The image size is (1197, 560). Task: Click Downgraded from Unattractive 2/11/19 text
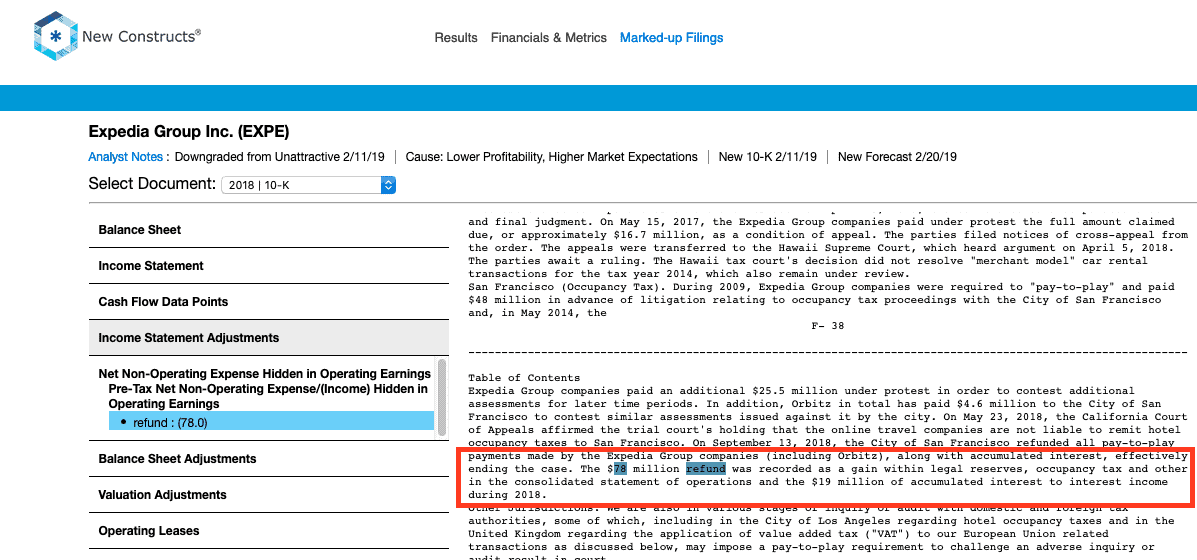280,156
